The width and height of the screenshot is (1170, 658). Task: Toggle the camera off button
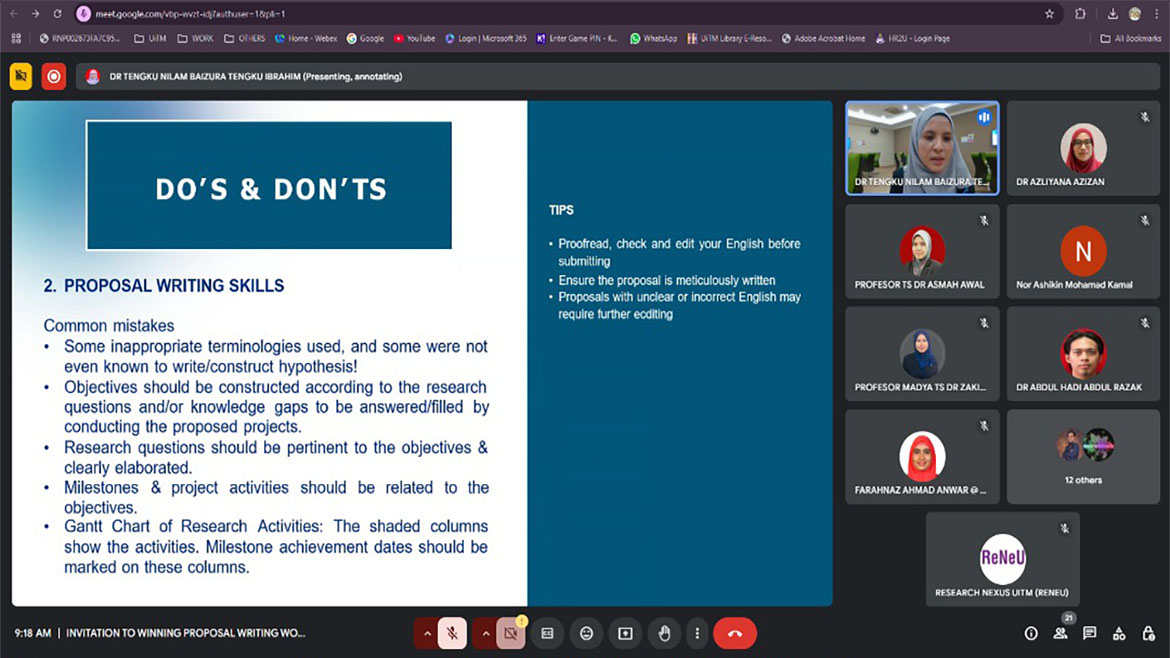[510, 633]
